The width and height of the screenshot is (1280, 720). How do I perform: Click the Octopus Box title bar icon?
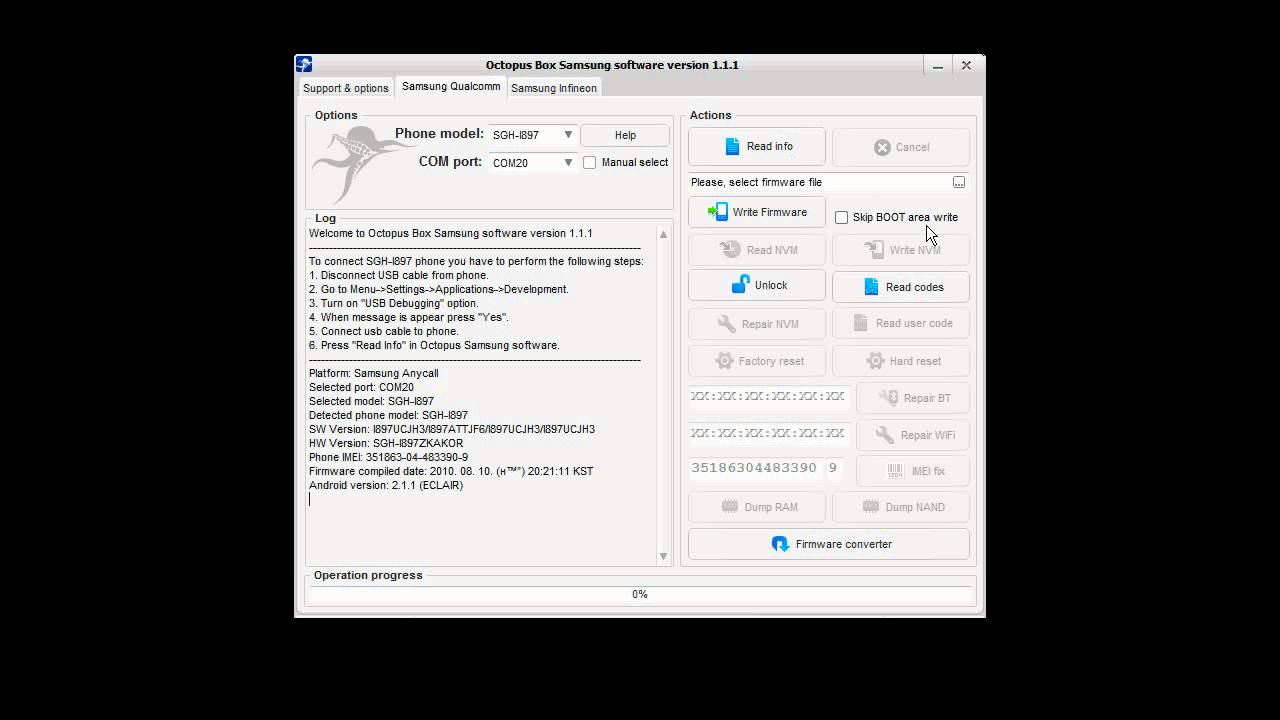(x=304, y=64)
